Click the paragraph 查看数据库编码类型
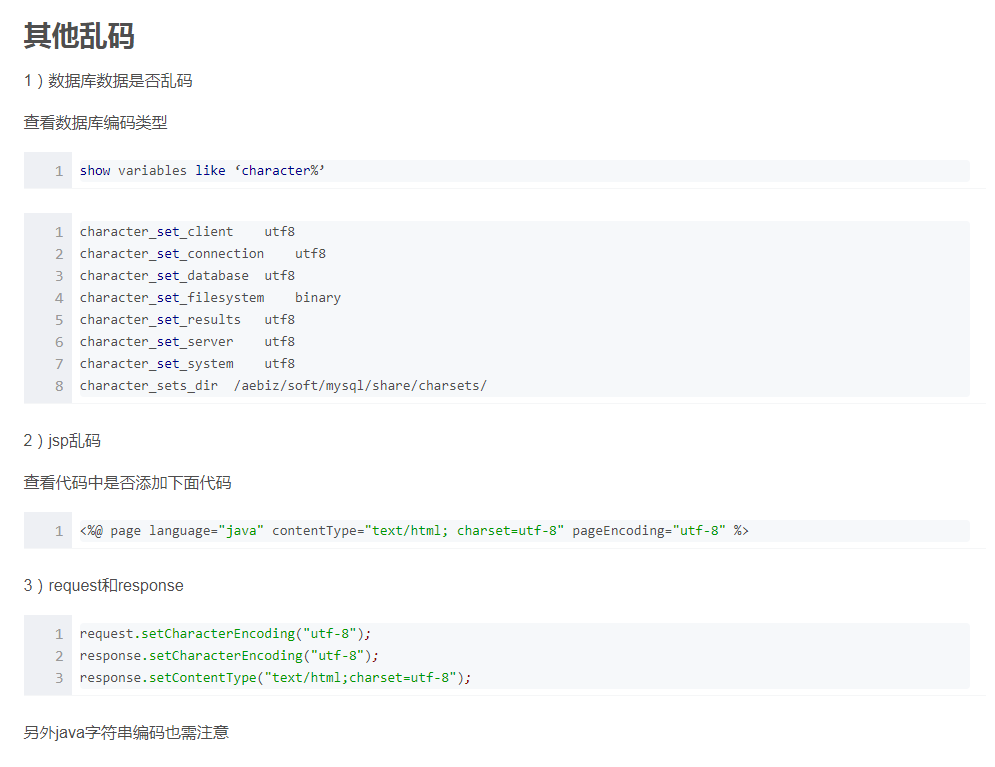The height and width of the screenshot is (767, 995). (95, 123)
